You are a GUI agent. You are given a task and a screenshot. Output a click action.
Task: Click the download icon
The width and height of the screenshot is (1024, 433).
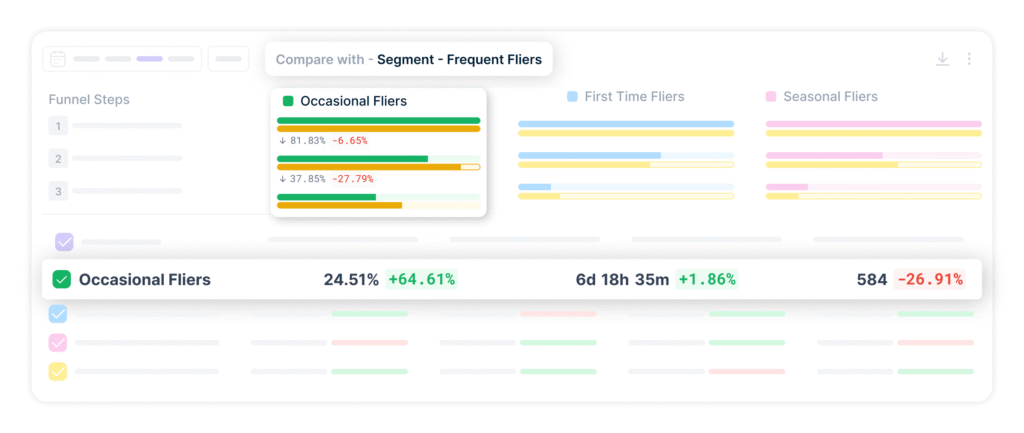tap(942, 59)
